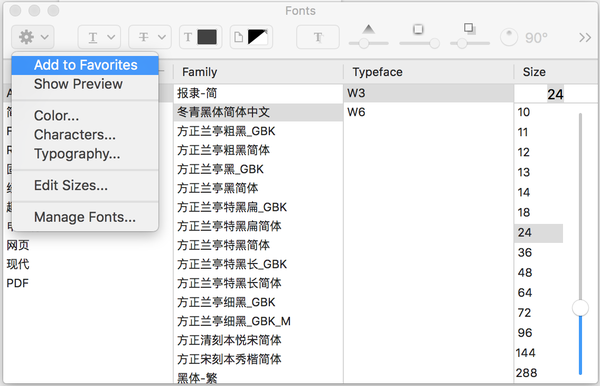Select the W3 typeface
The width and height of the screenshot is (600, 386).
click(429, 93)
